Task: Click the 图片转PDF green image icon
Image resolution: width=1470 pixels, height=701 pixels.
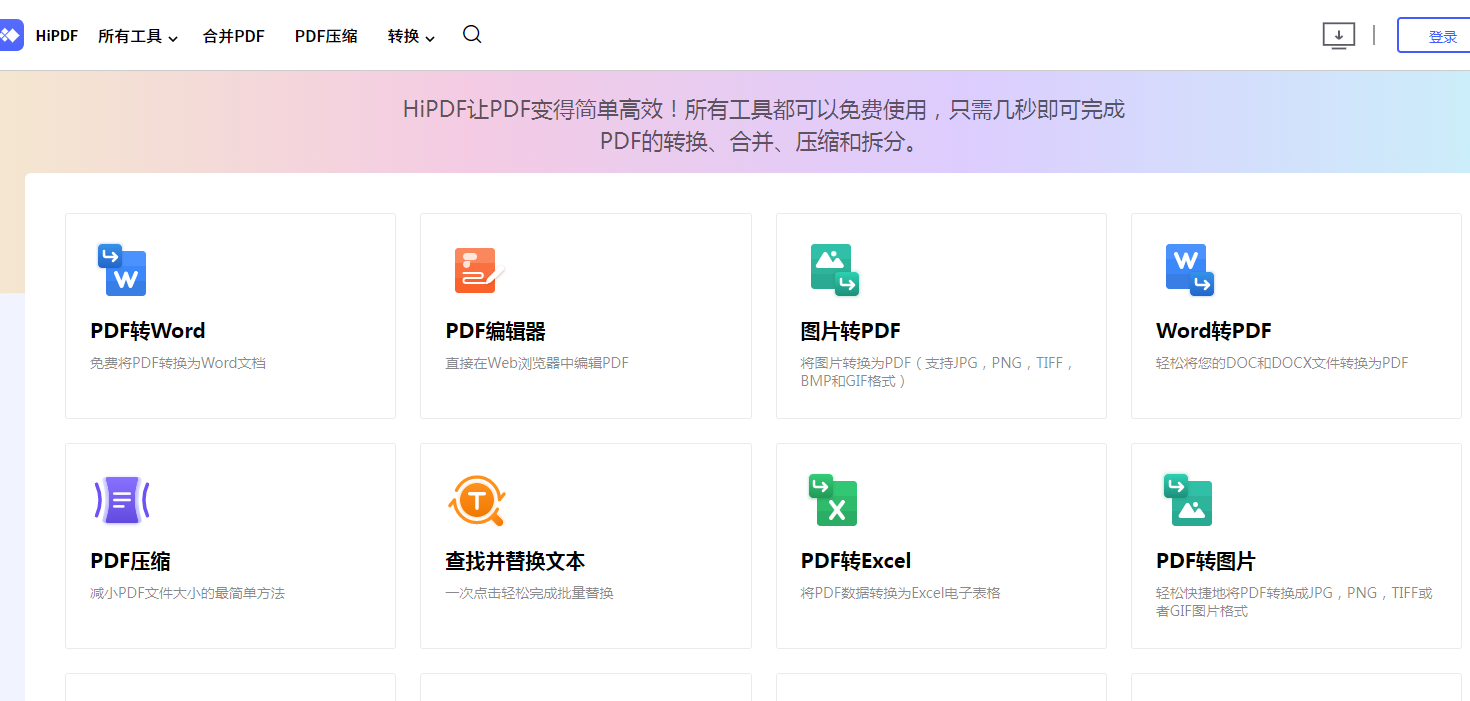Action: [834, 269]
